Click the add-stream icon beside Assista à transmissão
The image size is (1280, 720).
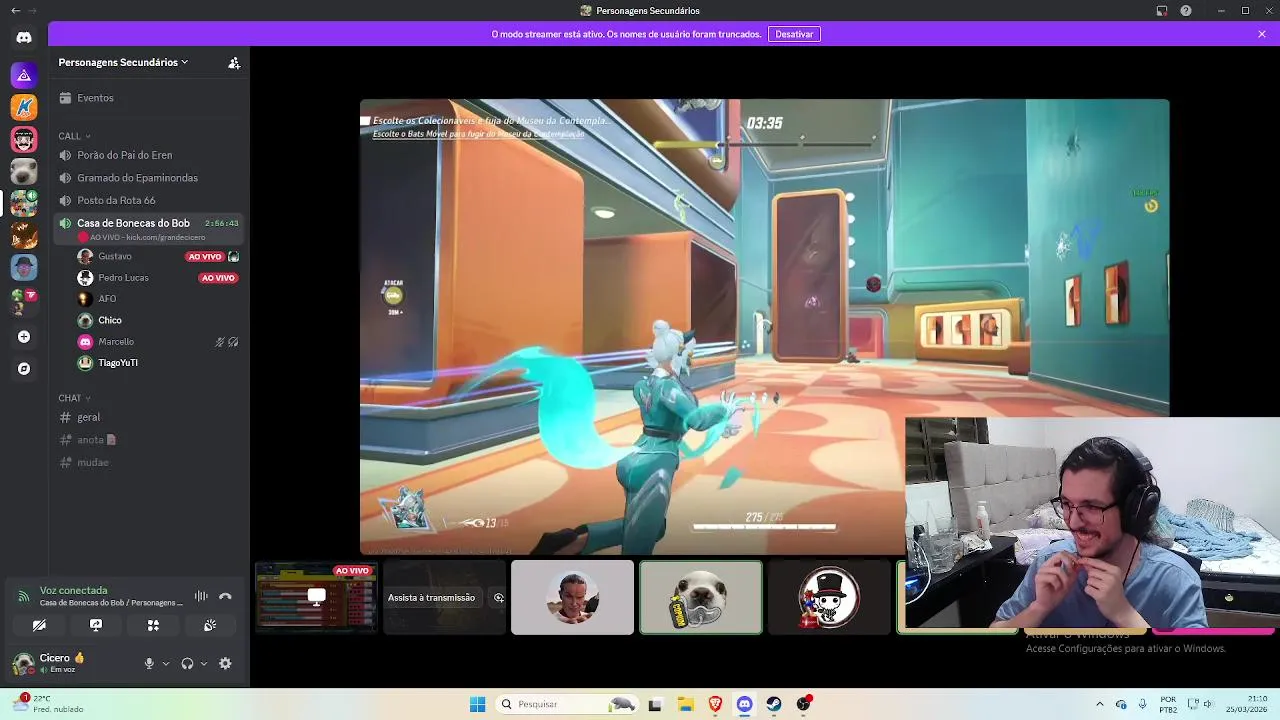click(x=499, y=598)
